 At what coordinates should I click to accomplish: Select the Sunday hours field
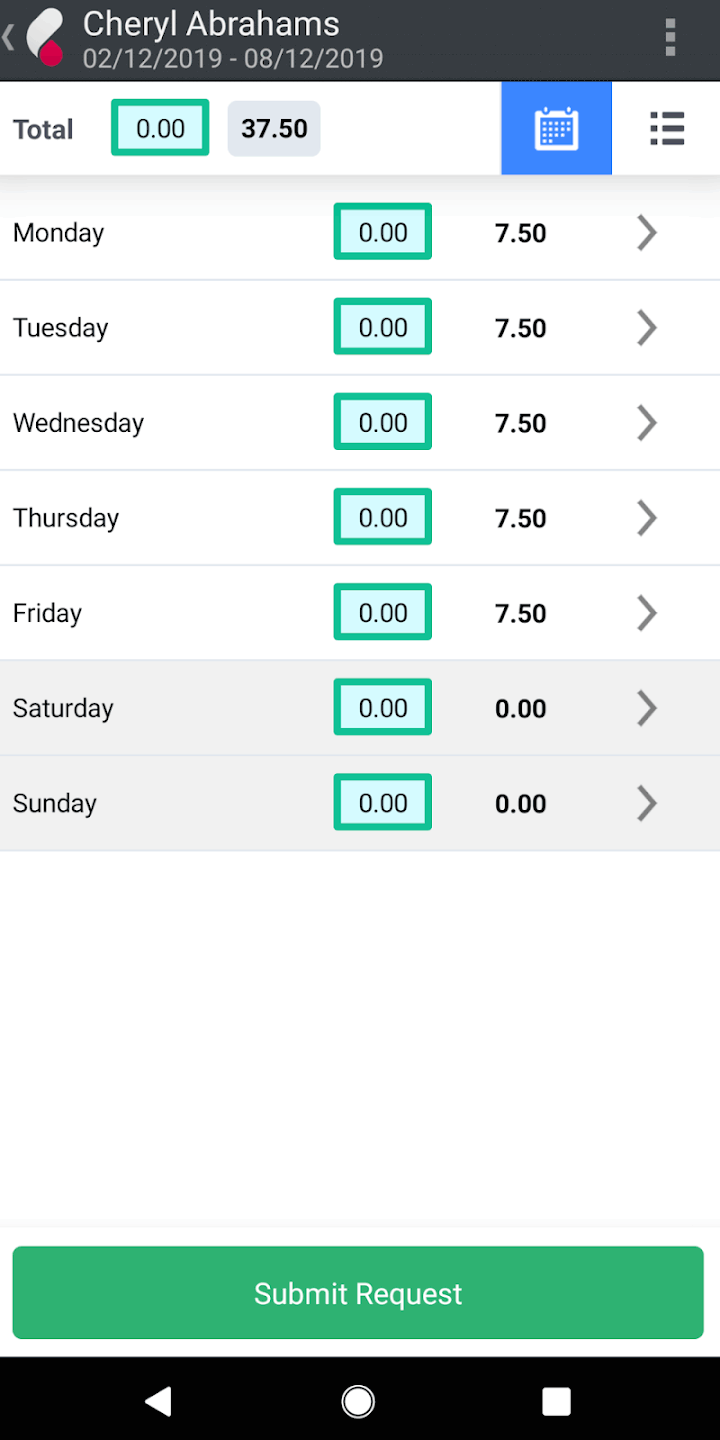(x=383, y=802)
